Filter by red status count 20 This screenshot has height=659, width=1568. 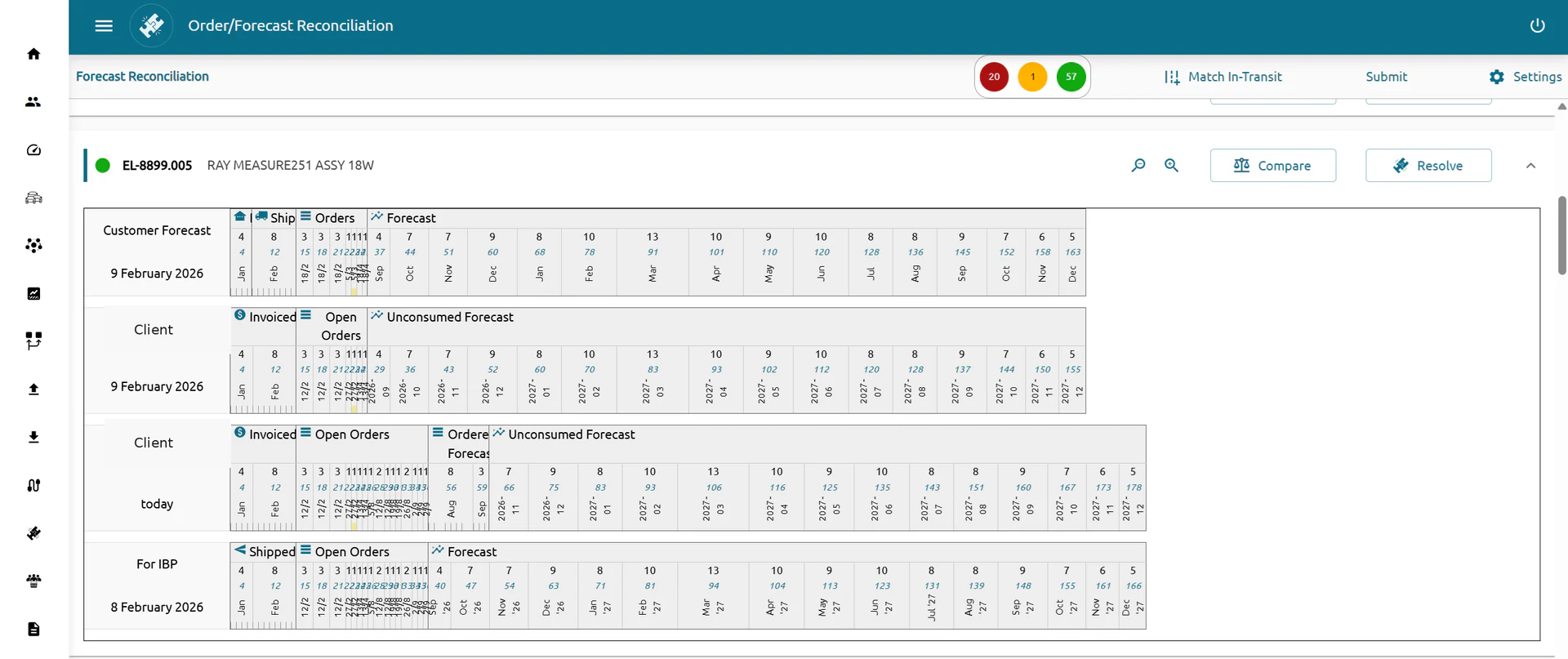point(994,77)
